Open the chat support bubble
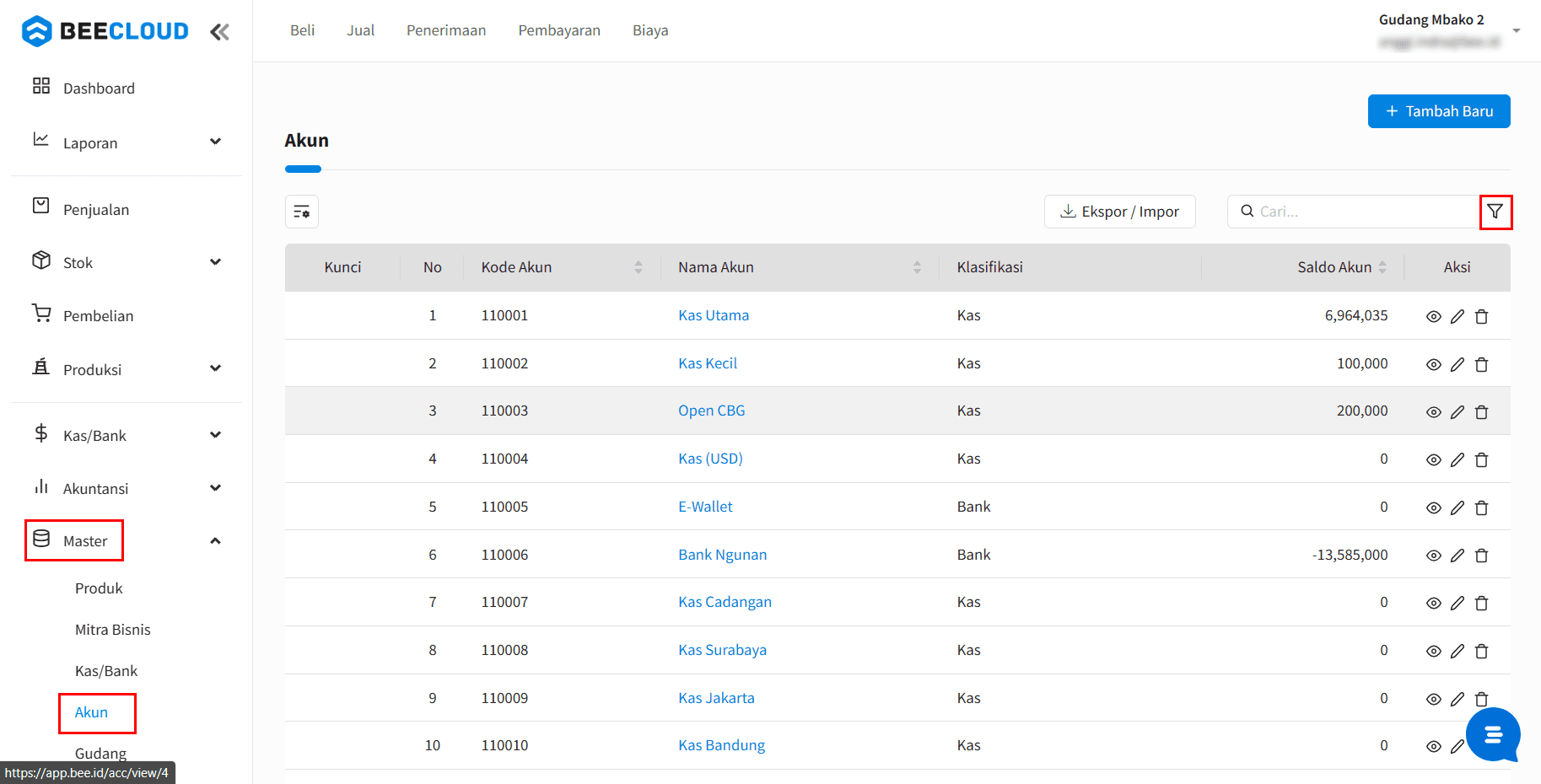This screenshot has width=1541, height=784. tap(1493, 735)
